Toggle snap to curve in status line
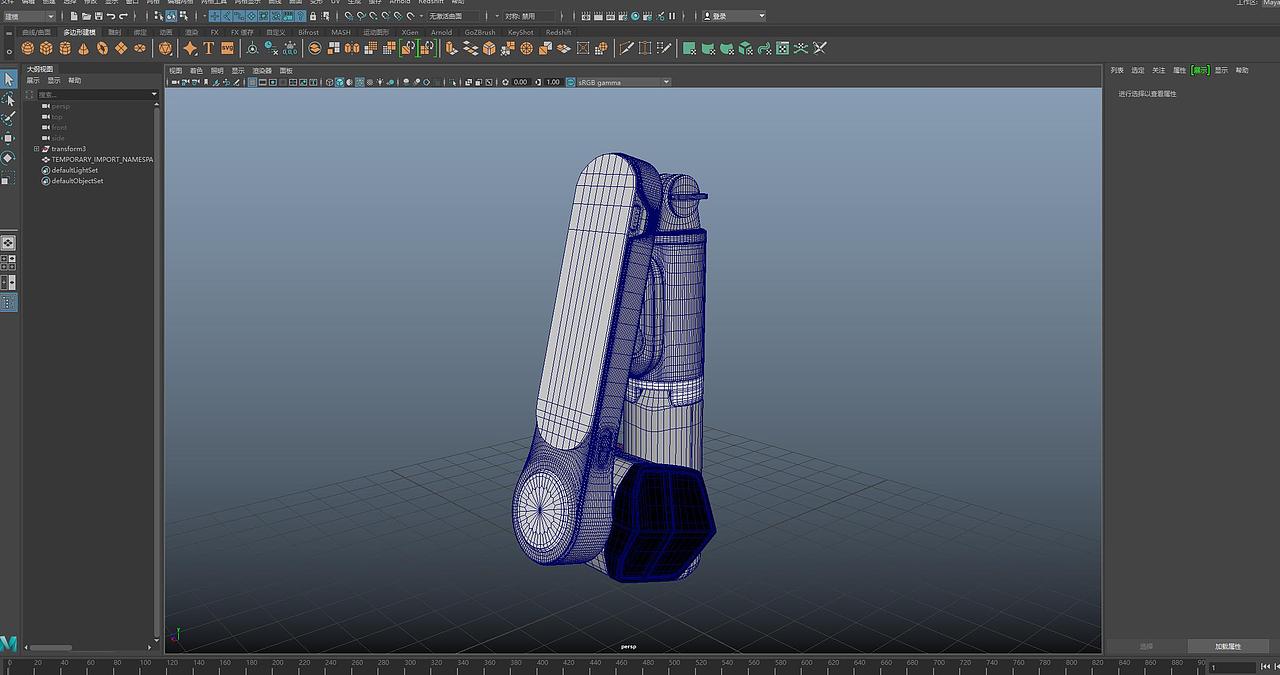This screenshot has height=675, width=1280. (x=361, y=16)
